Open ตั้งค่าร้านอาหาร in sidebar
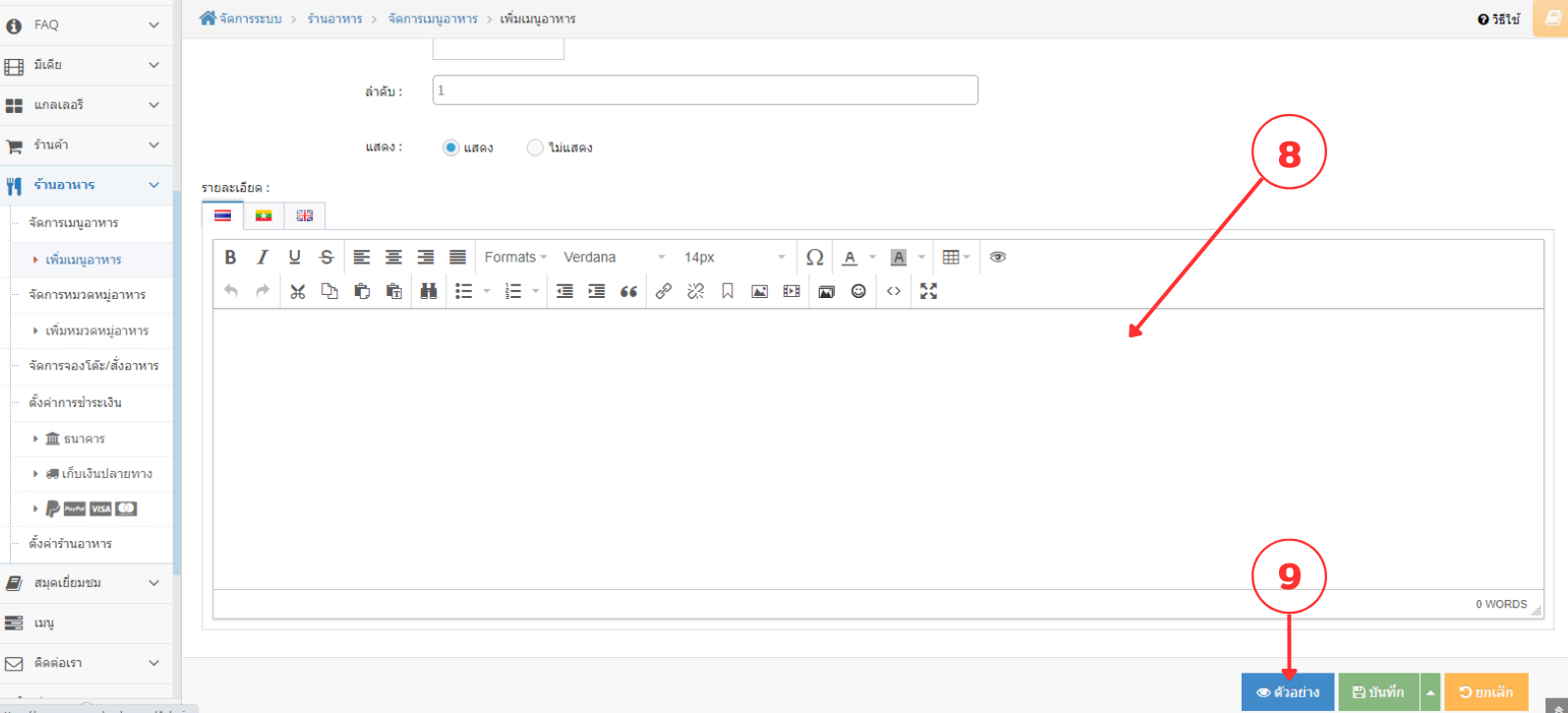This screenshot has width=1568, height=713. click(71, 544)
